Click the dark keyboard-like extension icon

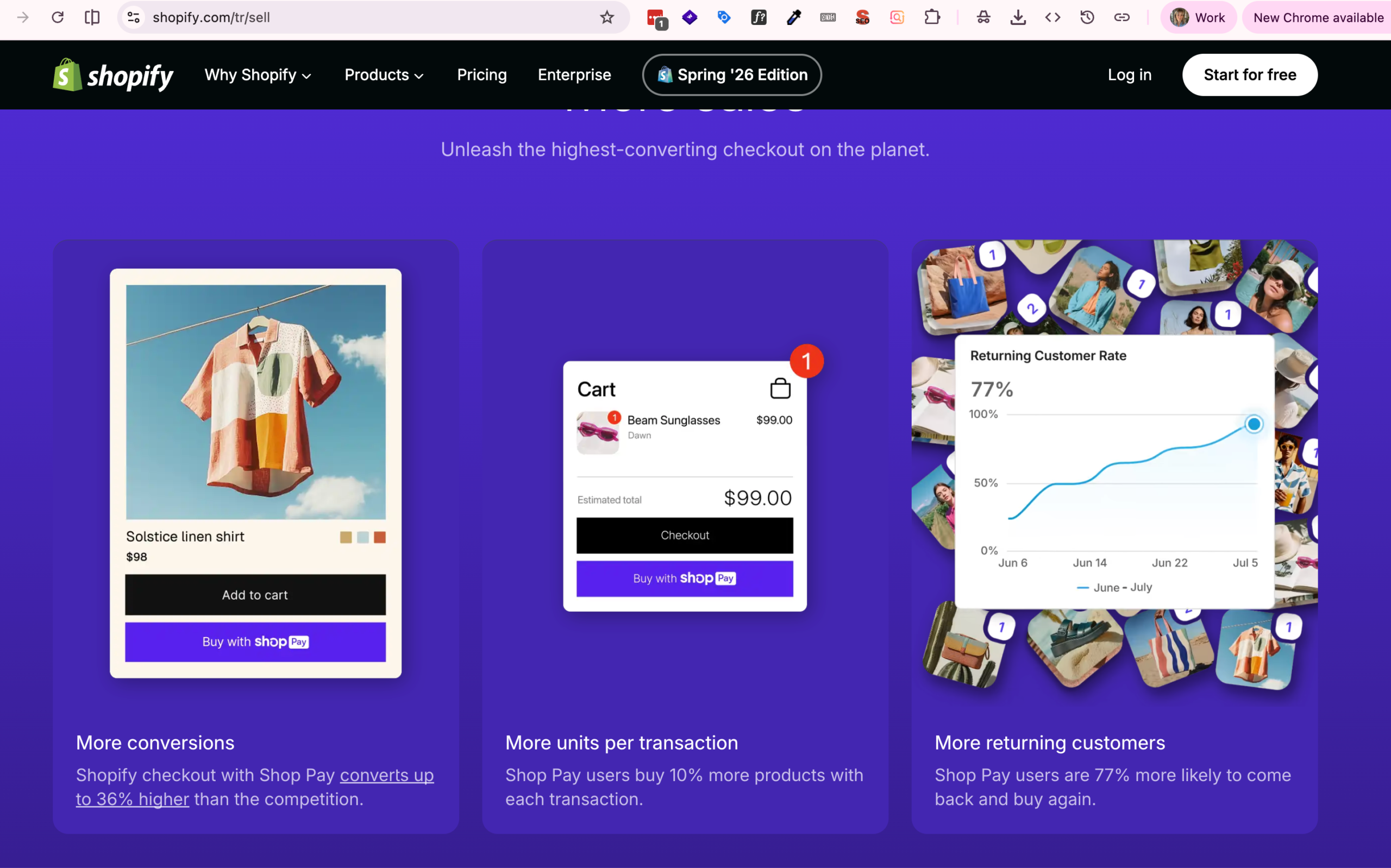coord(828,17)
